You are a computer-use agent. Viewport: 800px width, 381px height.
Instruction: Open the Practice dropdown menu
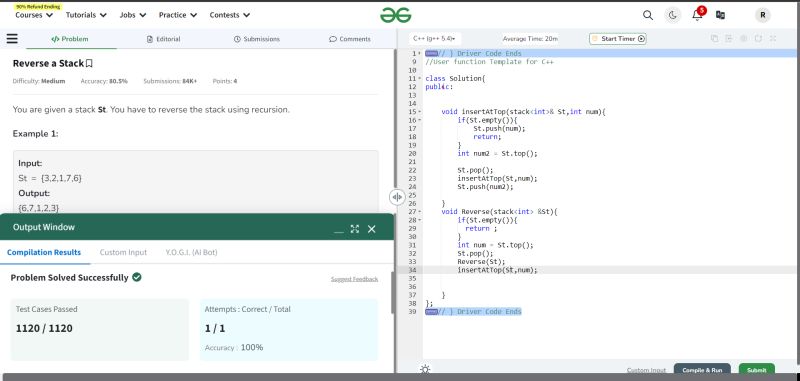tap(178, 15)
